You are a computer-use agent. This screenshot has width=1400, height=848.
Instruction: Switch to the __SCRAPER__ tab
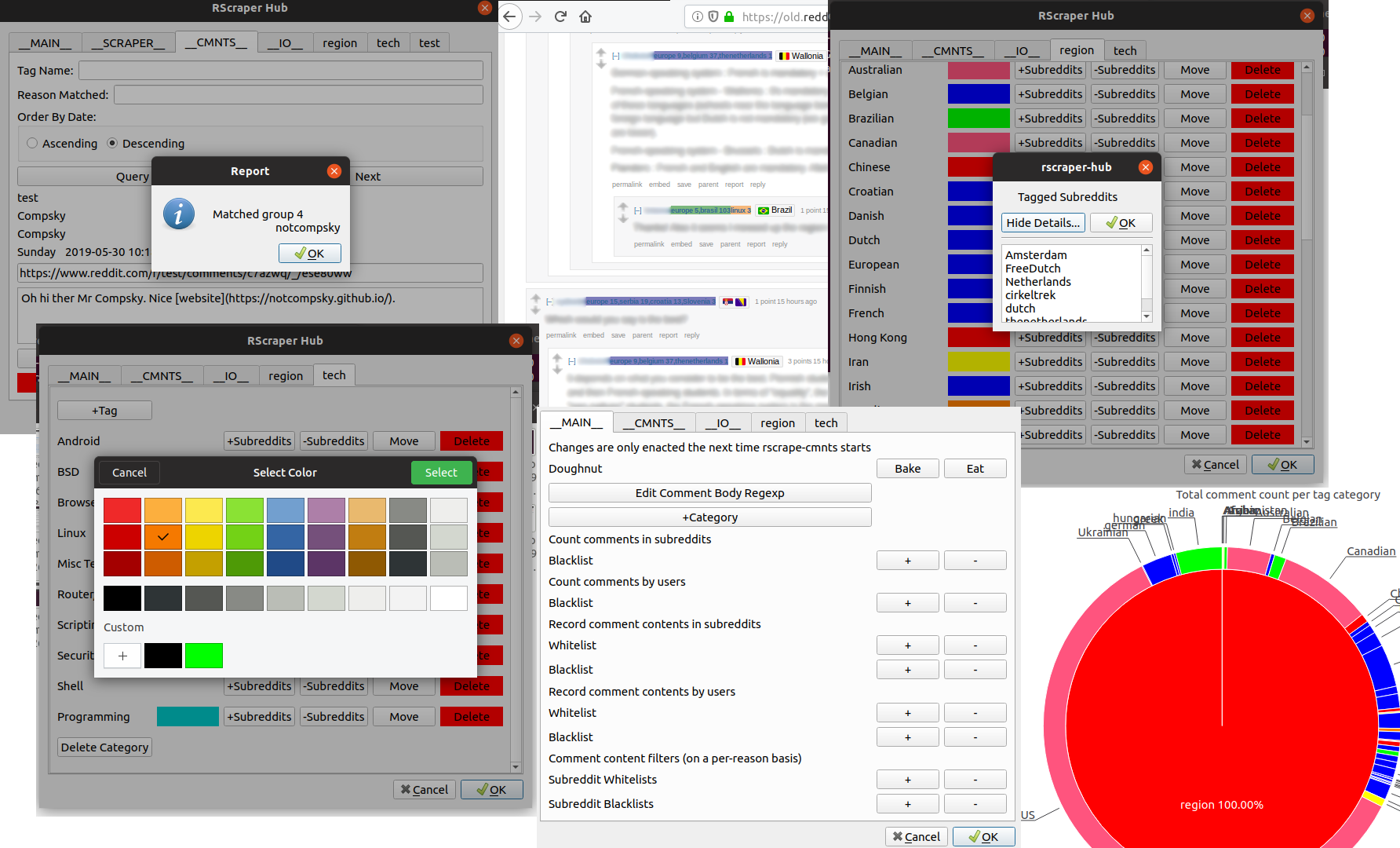[x=128, y=43]
